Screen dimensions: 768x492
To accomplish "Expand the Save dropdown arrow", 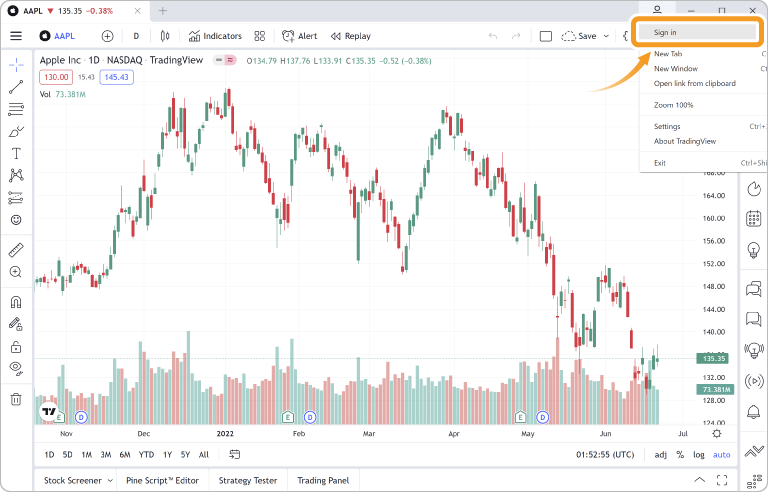I will [x=606, y=36].
